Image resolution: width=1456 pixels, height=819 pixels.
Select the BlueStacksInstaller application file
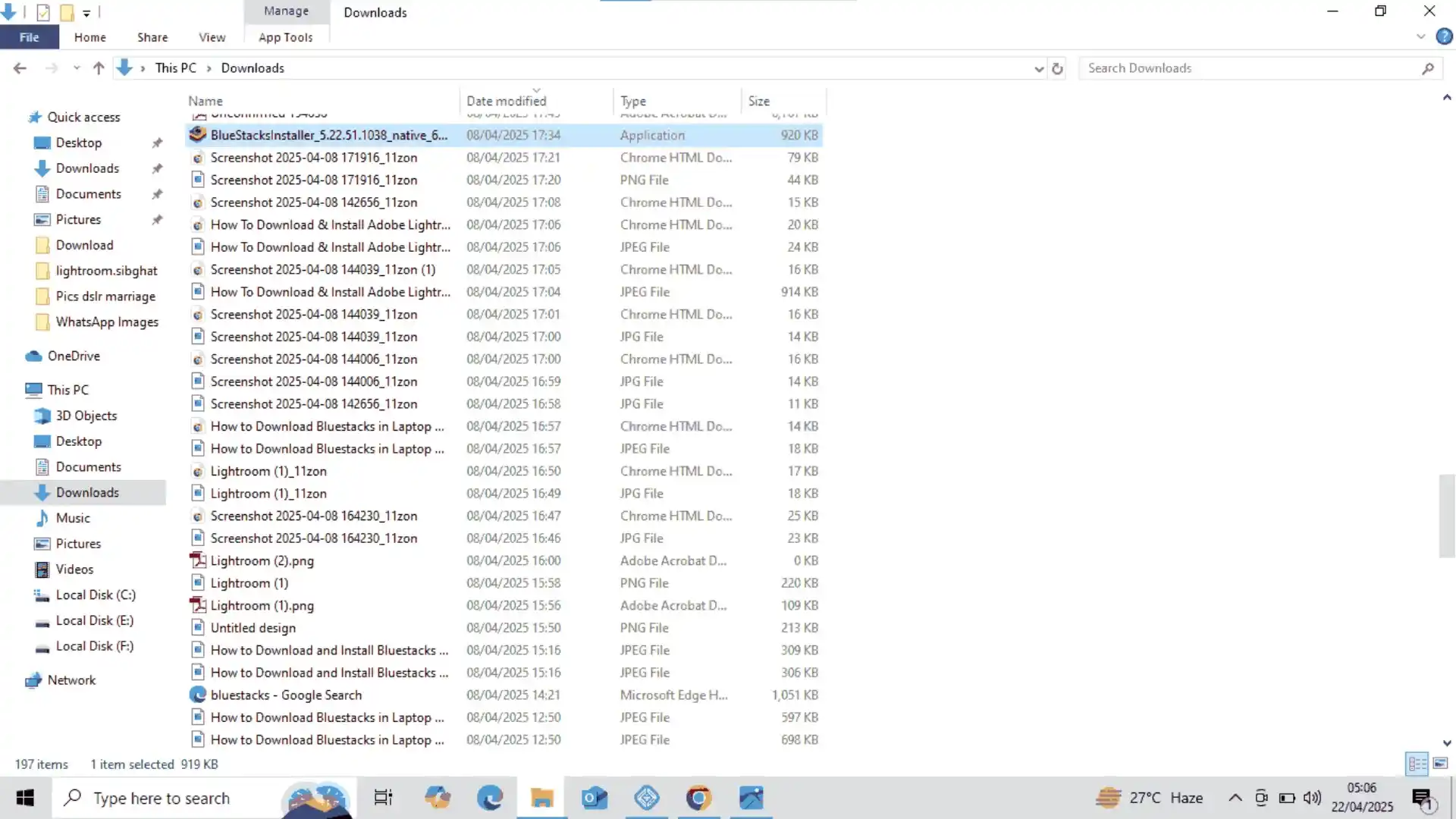pos(328,135)
